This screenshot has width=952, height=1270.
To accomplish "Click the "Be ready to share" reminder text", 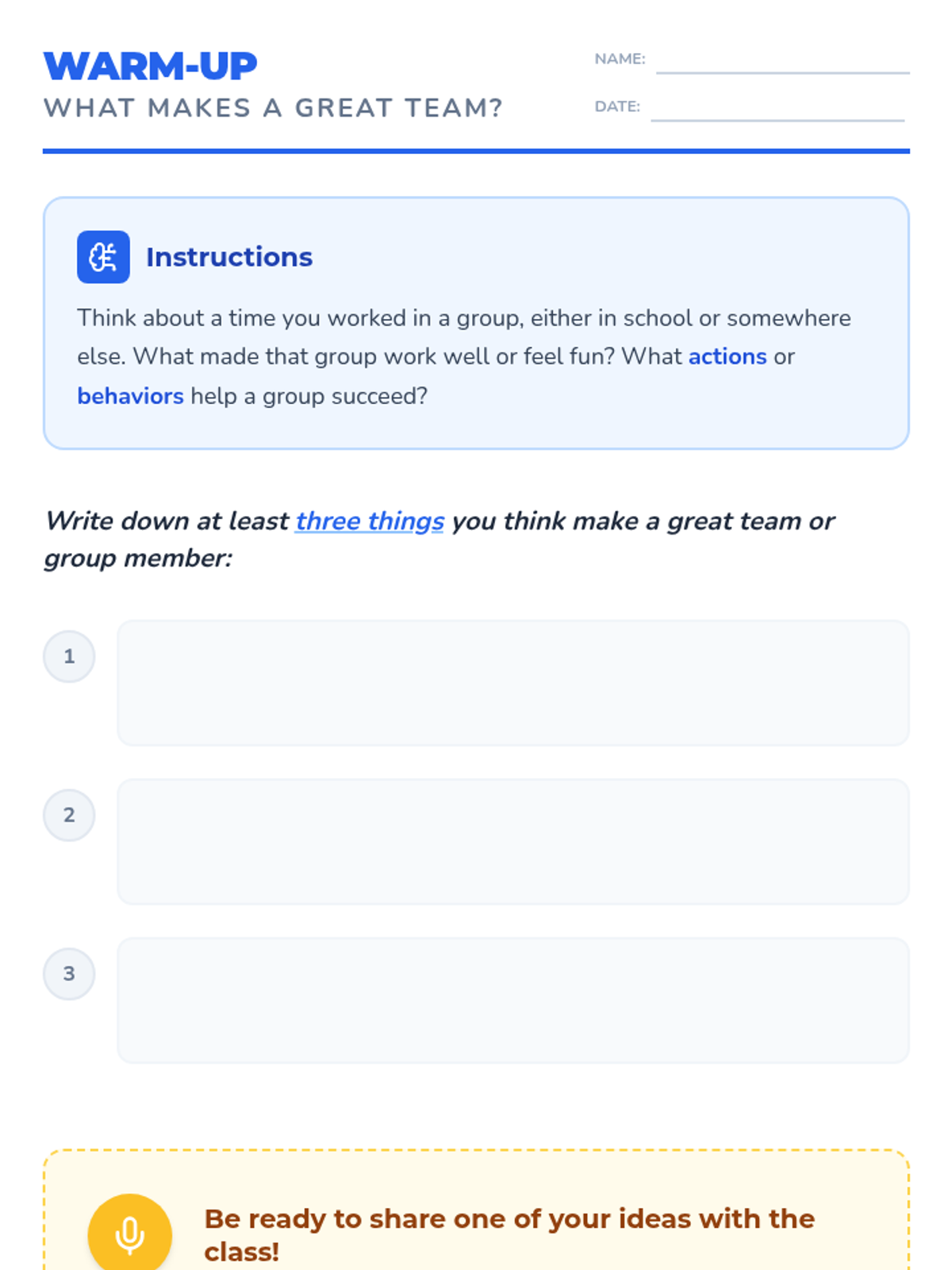I will click(x=509, y=1234).
